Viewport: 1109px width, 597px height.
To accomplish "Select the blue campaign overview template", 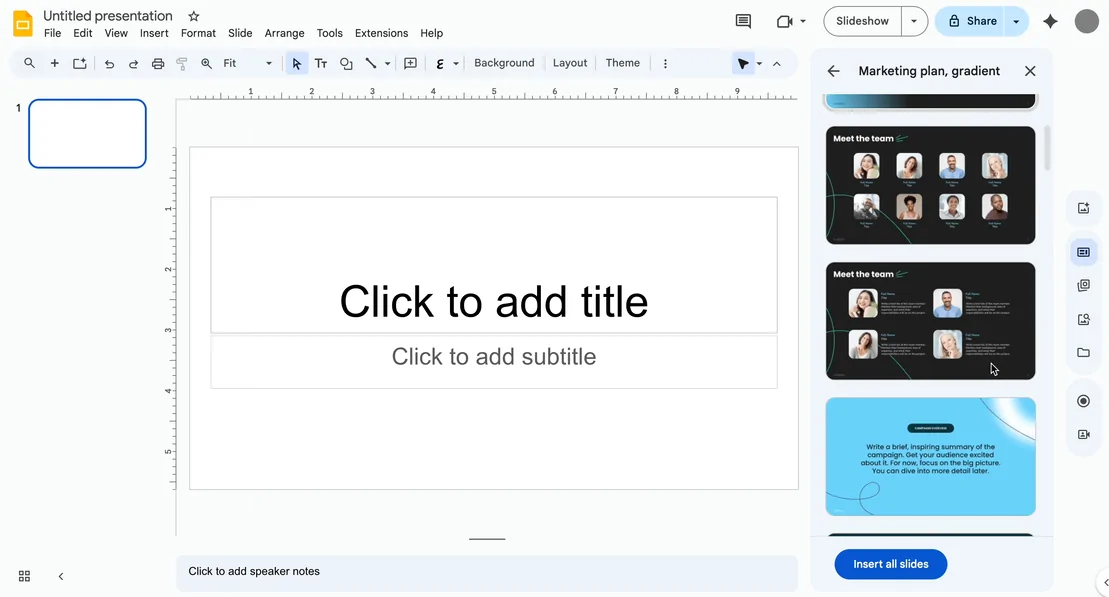I will point(930,456).
